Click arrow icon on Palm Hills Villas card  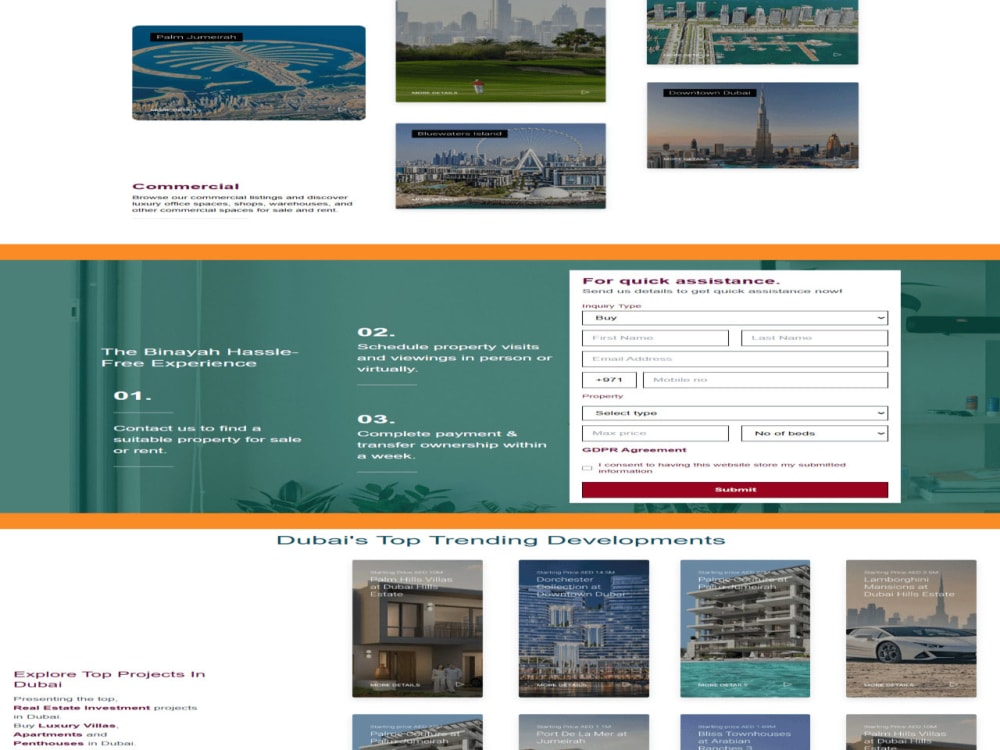(x=459, y=684)
